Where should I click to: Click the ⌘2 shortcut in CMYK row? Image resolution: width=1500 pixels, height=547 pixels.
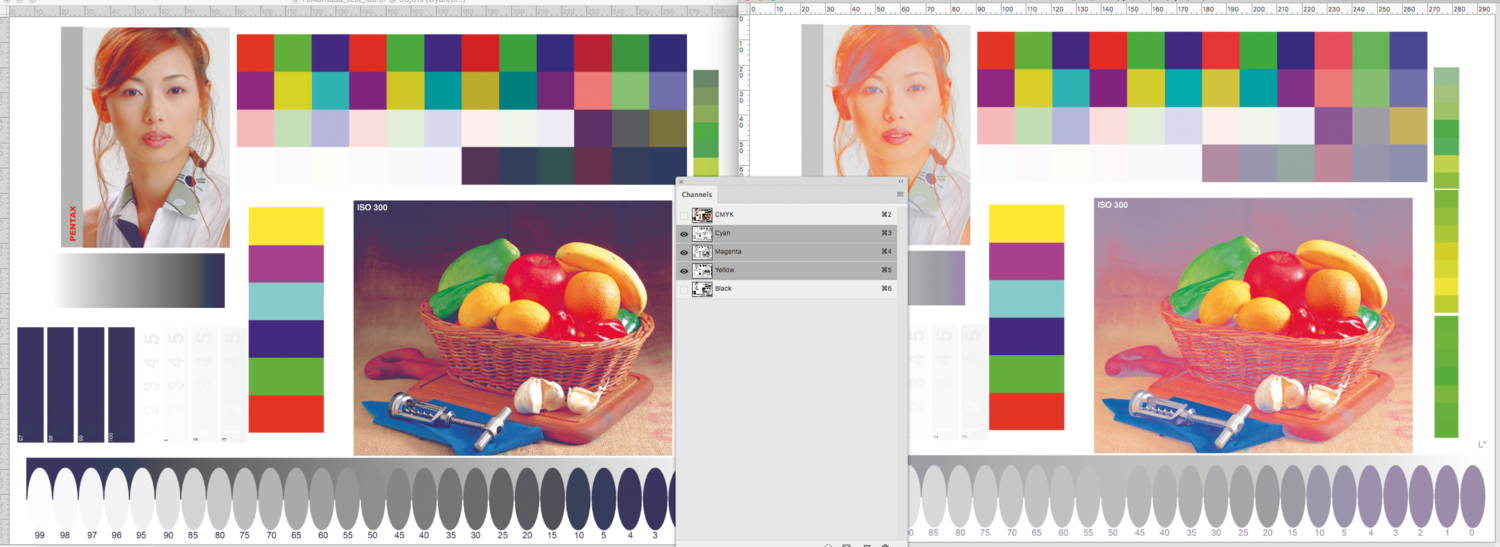click(x=886, y=215)
